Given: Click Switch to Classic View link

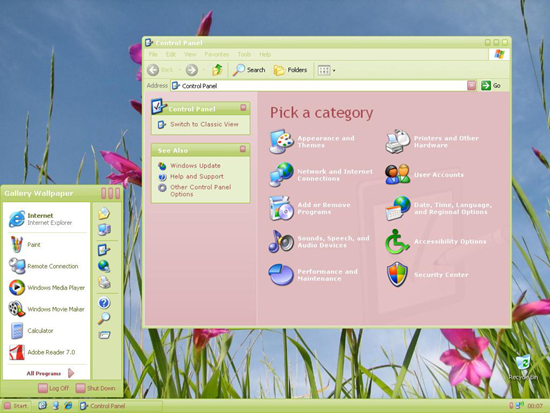Looking at the screenshot, I should 204,124.
